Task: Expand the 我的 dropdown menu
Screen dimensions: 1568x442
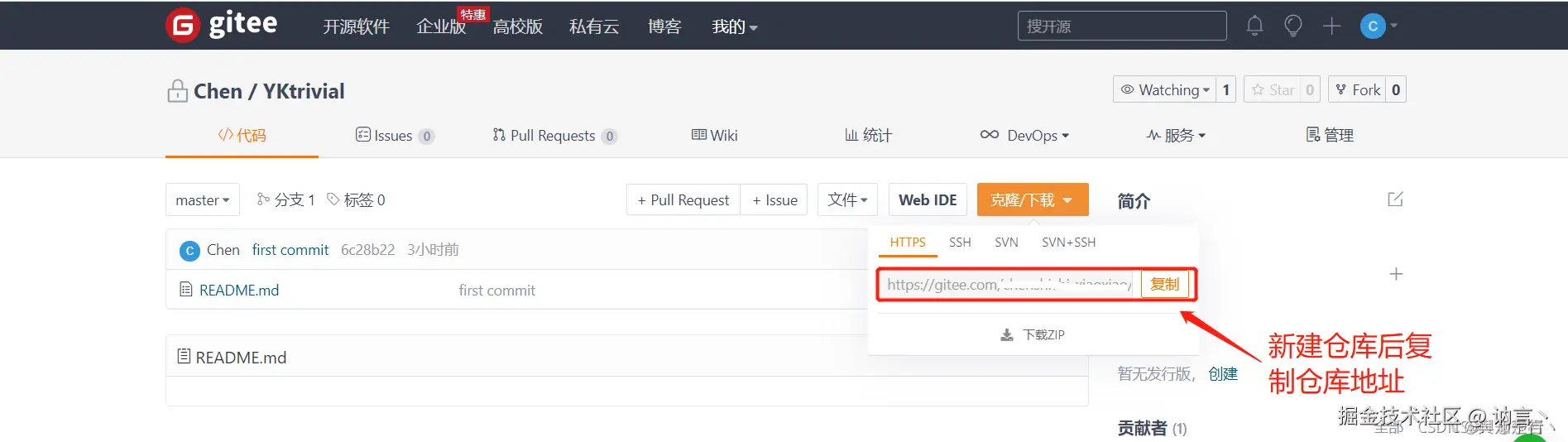Action: (x=735, y=26)
